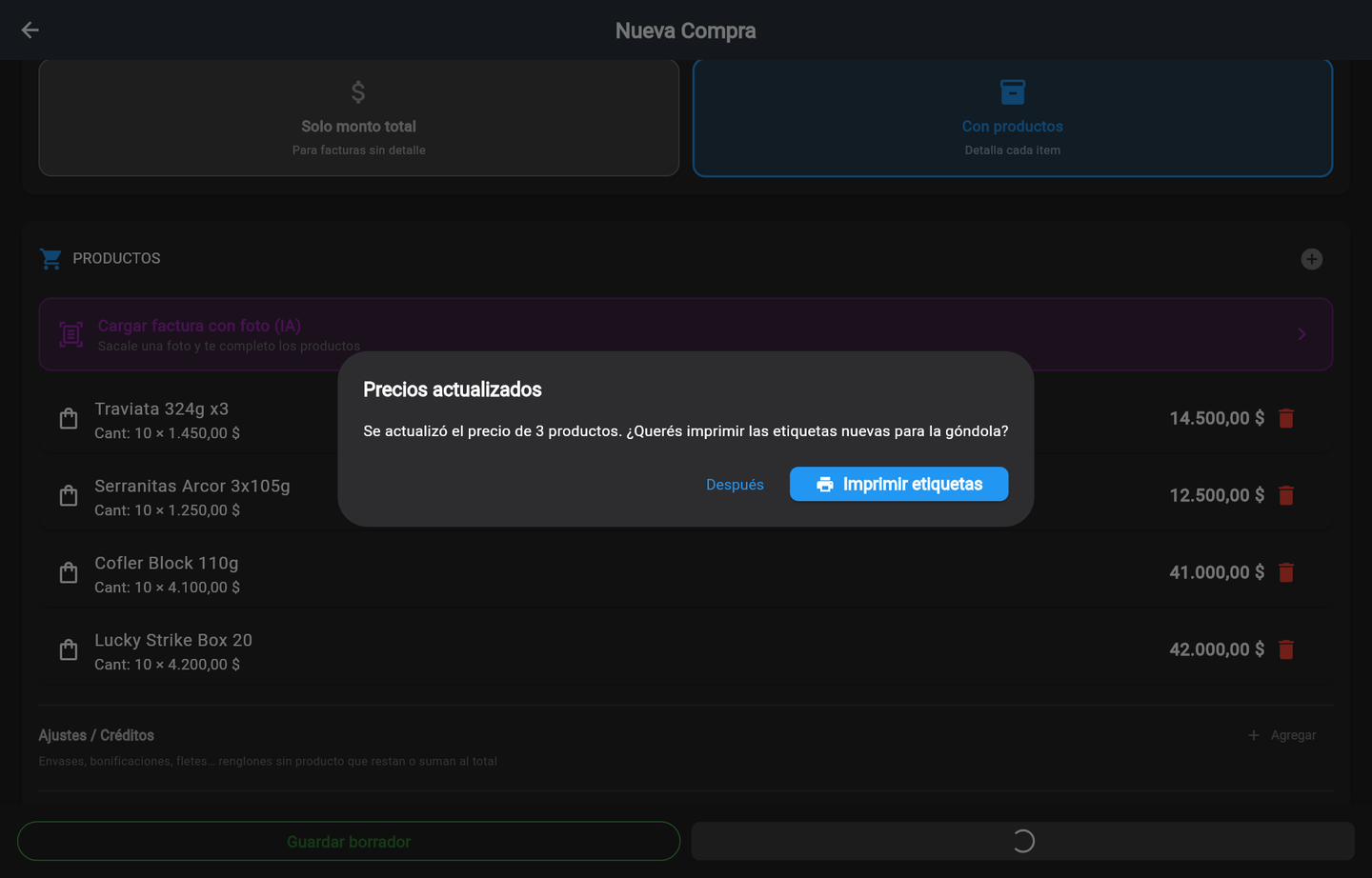Click the Precios actualizados dialog title
The height and width of the screenshot is (878, 1372).
(x=453, y=389)
